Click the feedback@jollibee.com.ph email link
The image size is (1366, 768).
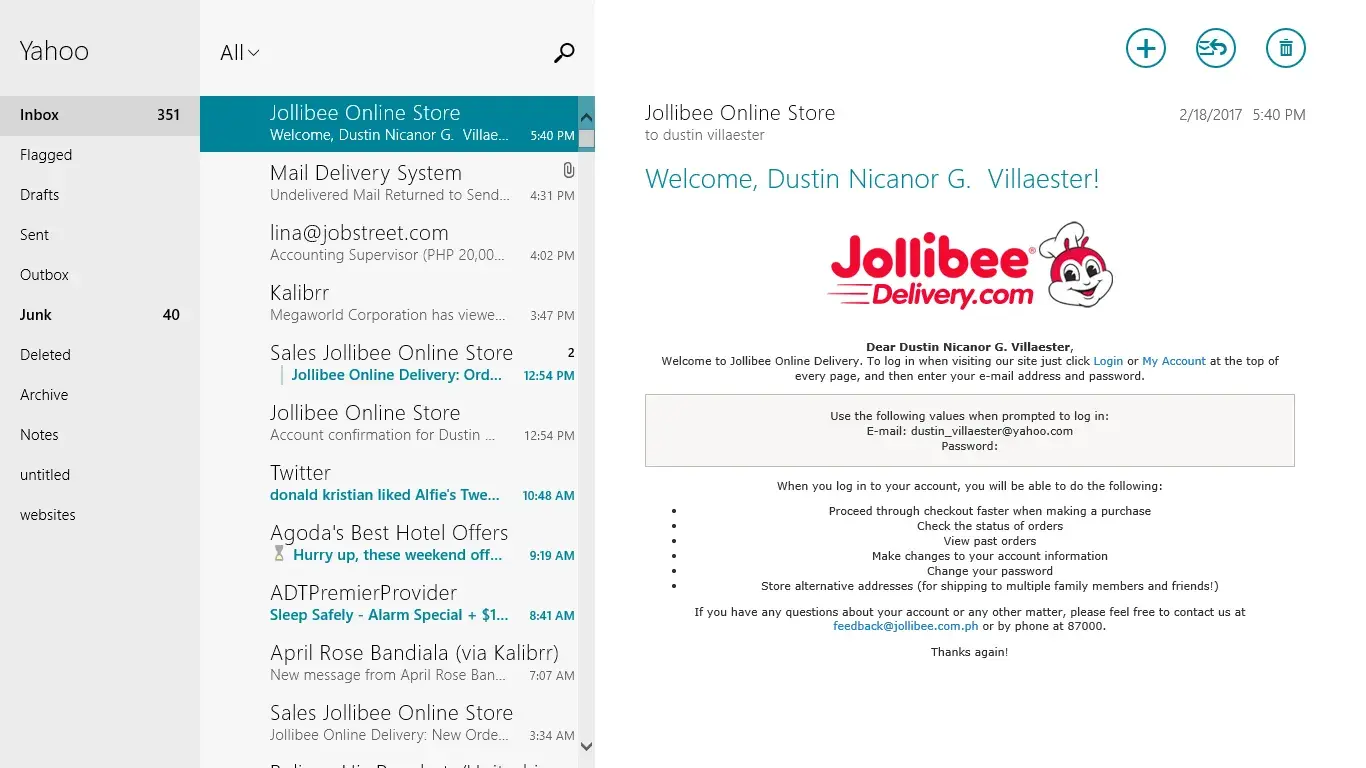905,626
